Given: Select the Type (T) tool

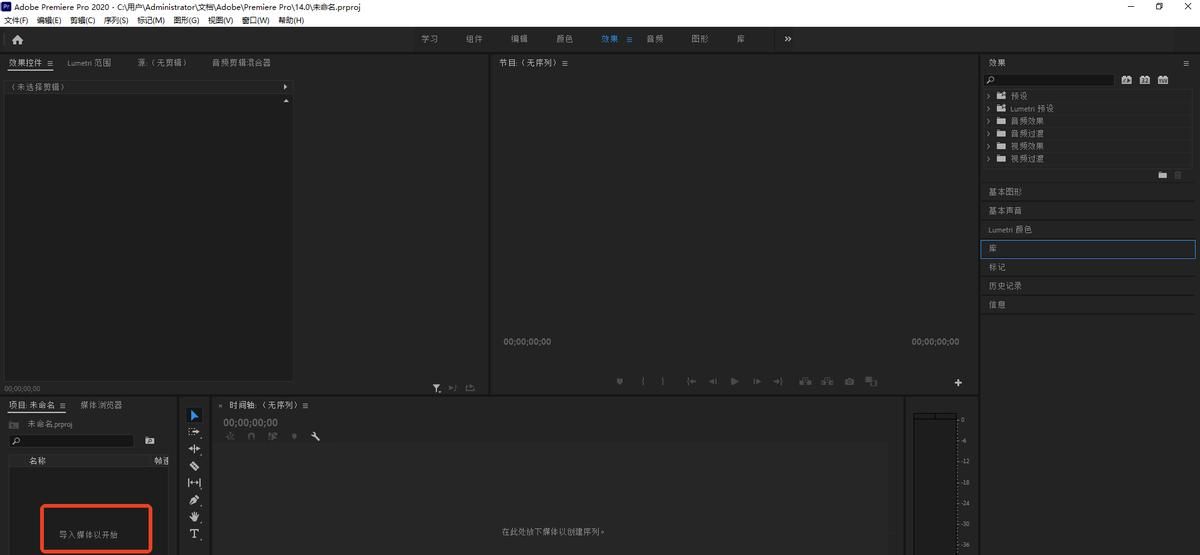Looking at the screenshot, I should click(194, 534).
